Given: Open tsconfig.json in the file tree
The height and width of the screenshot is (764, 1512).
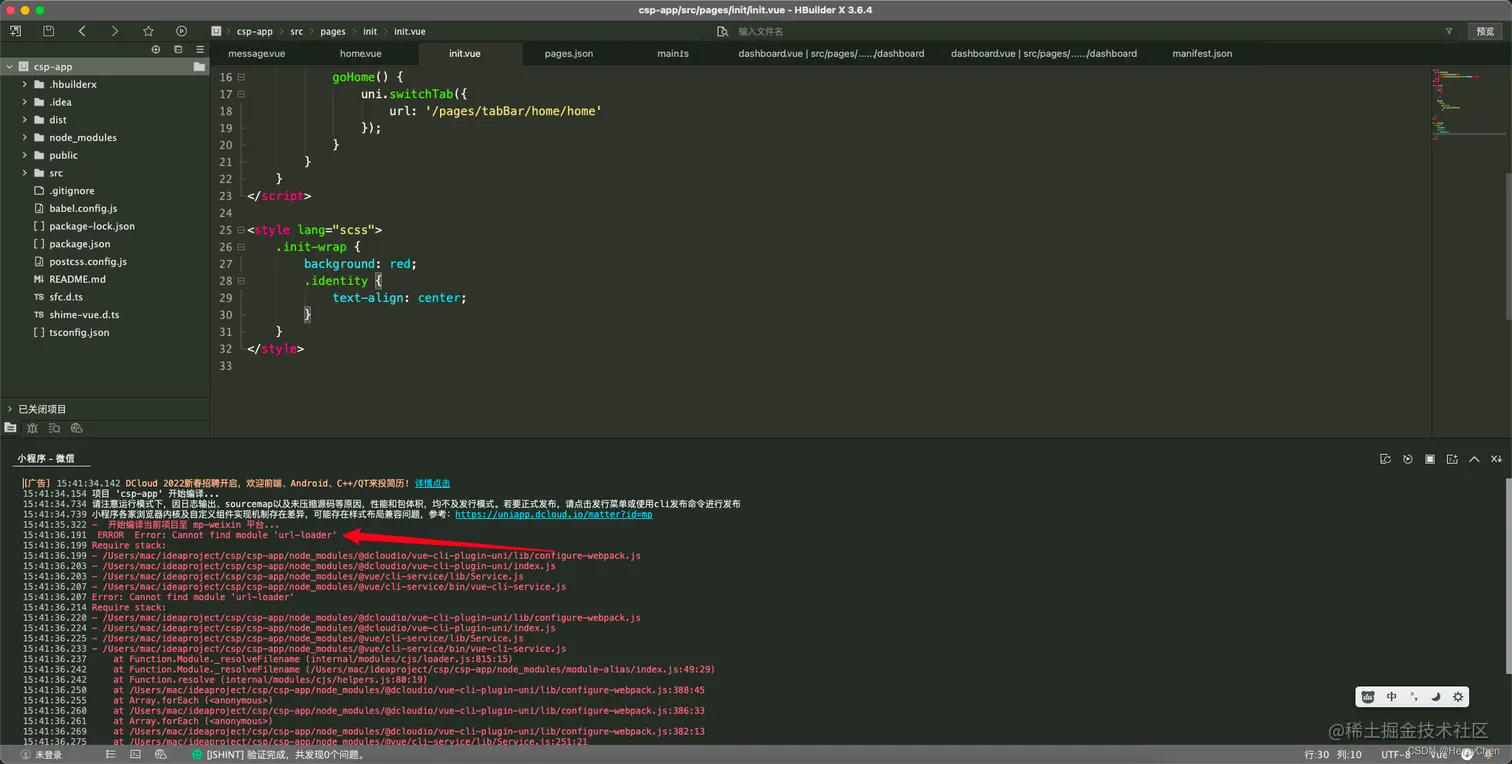Looking at the screenshot, I should pos(79,332).
